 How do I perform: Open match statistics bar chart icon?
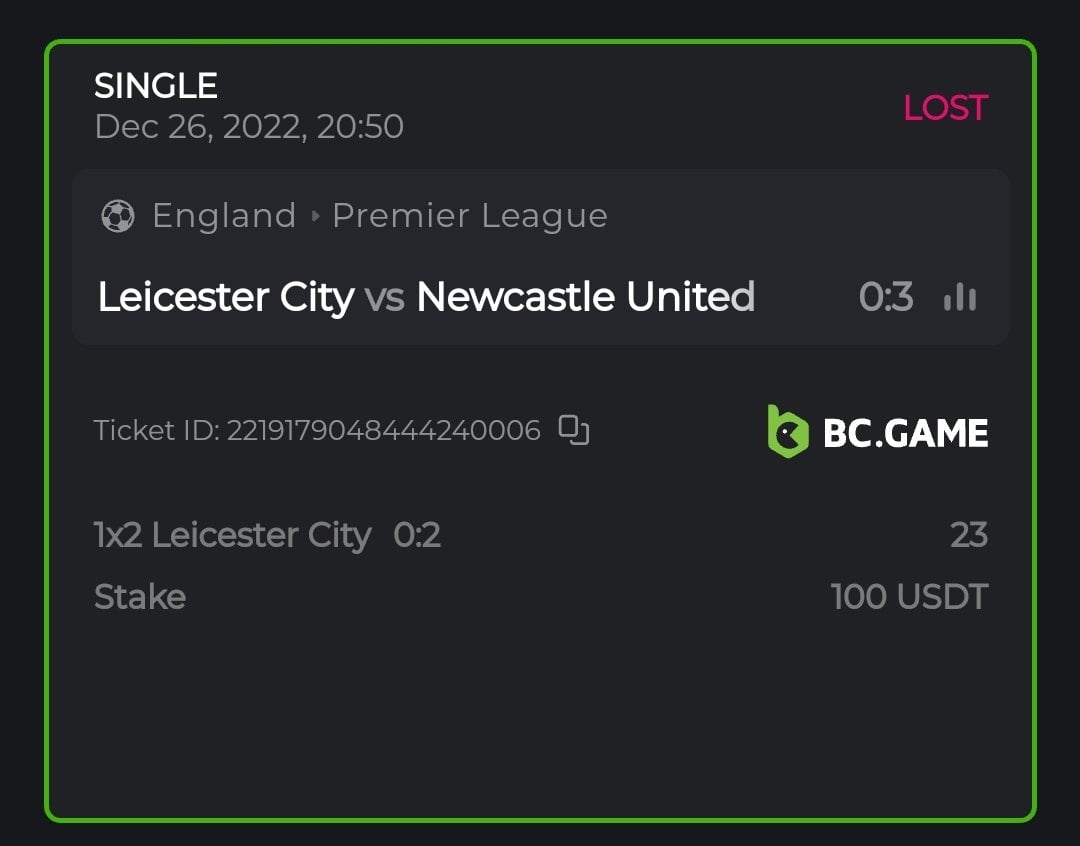(x=960, y=297)
